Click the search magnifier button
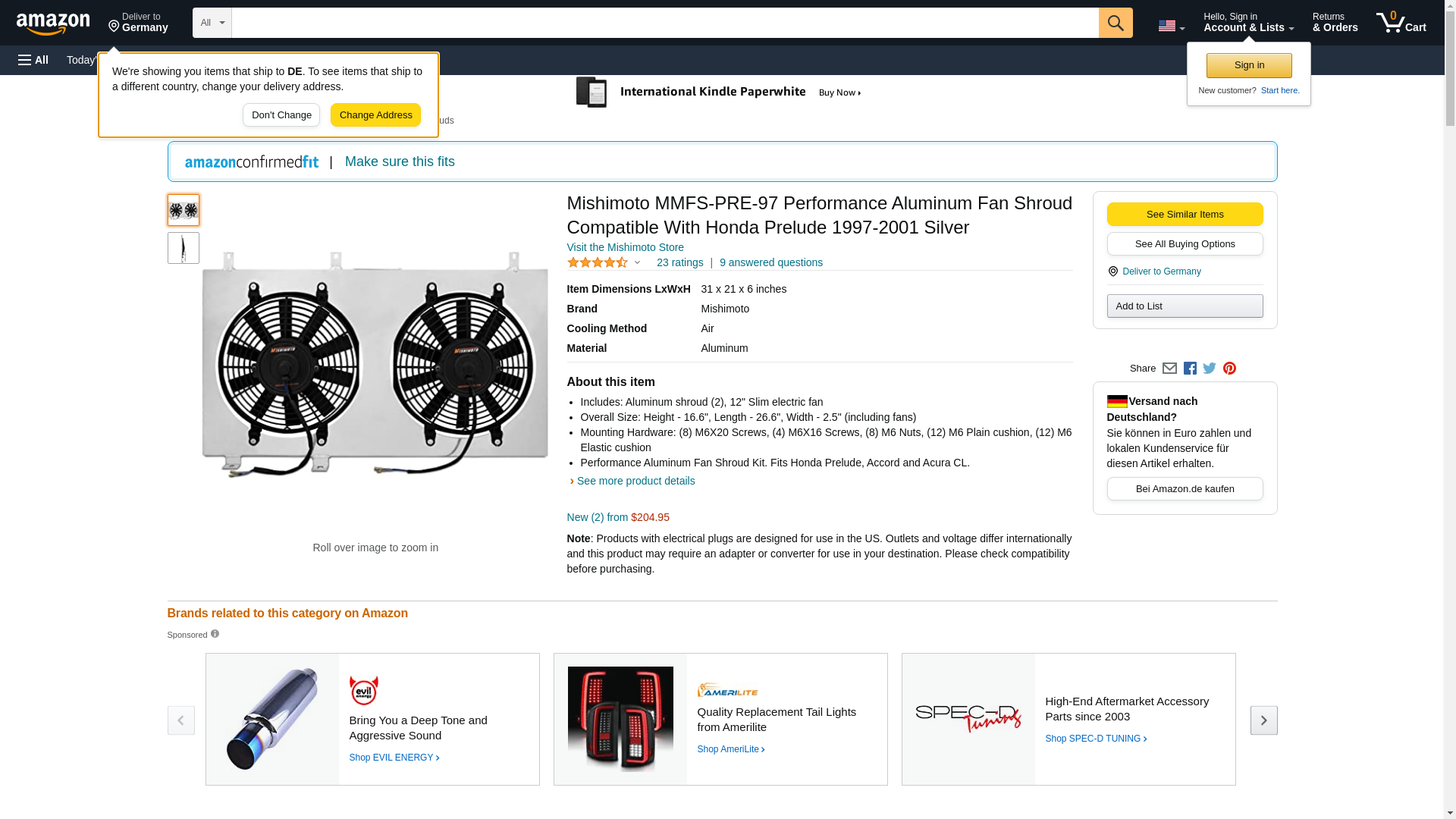Viewport: 1456px width, 819px height. click(x=1115, y=23)
